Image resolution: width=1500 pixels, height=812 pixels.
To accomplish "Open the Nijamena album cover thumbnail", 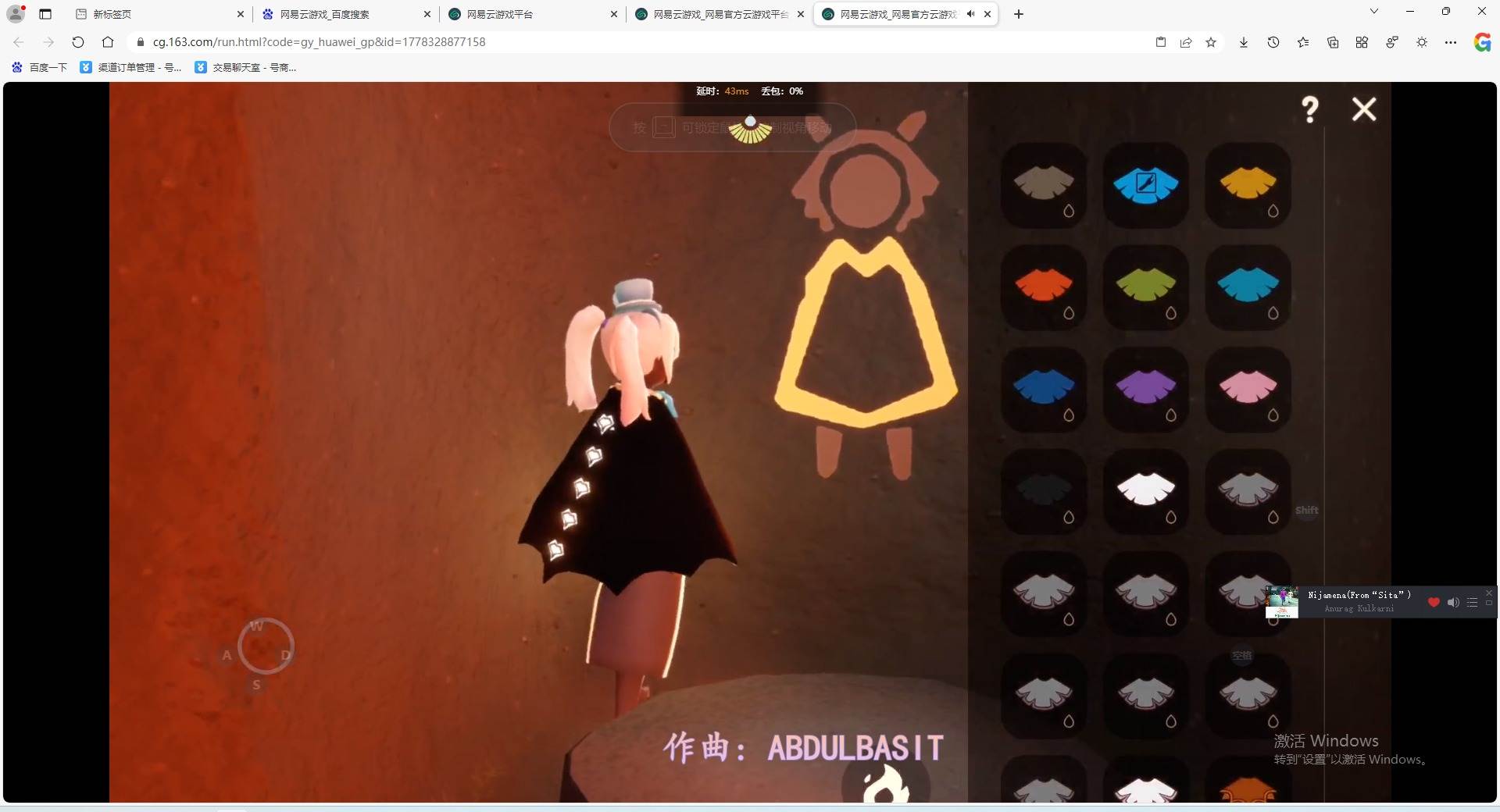I will click(x=1282, y=602).
